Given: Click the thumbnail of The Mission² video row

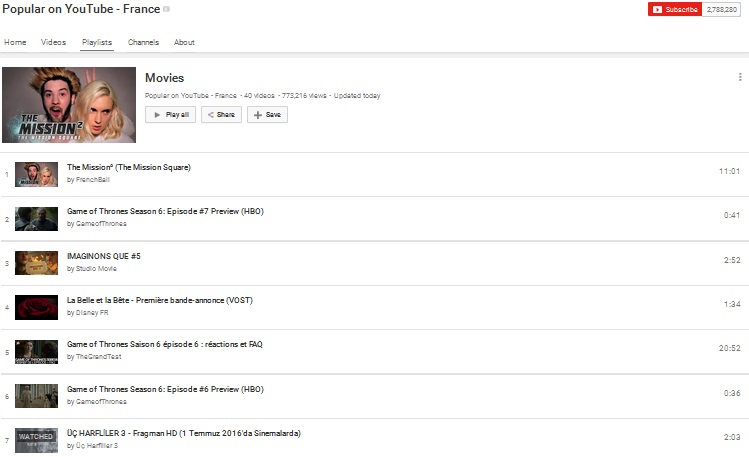Looking at the screenshot, I should [x=36, y=174].
